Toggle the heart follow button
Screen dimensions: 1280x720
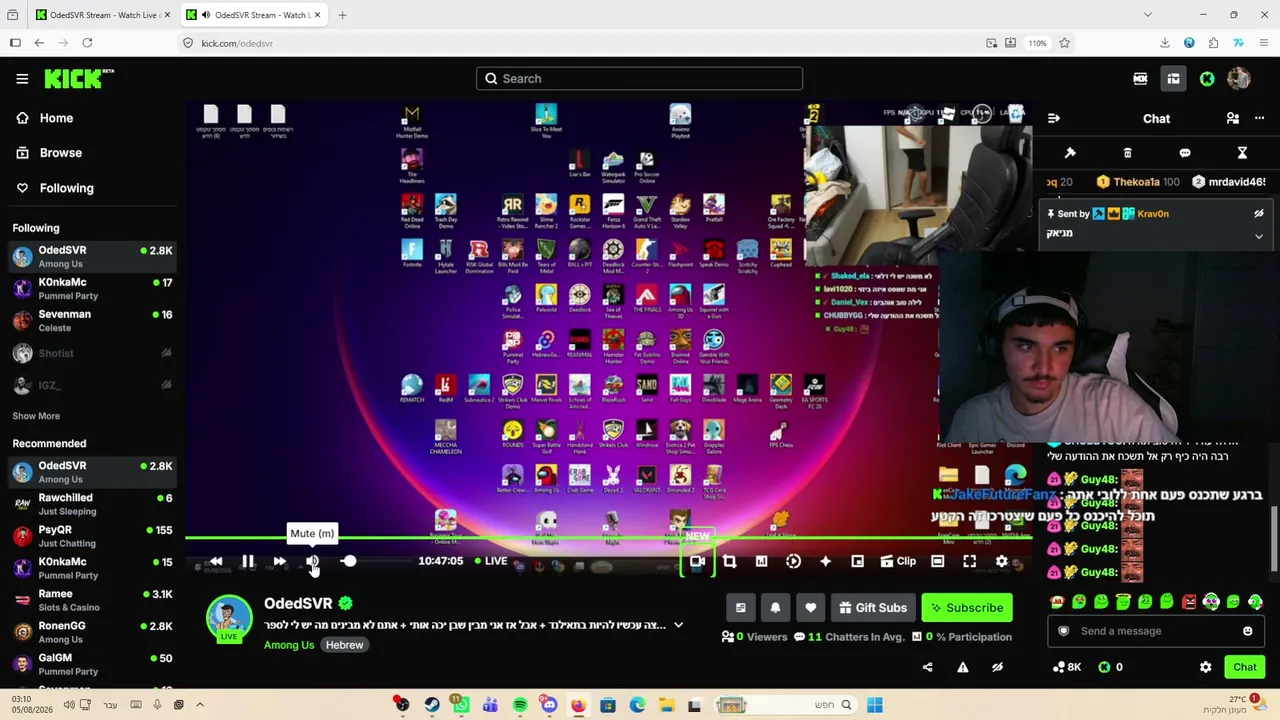click(811, 608)
